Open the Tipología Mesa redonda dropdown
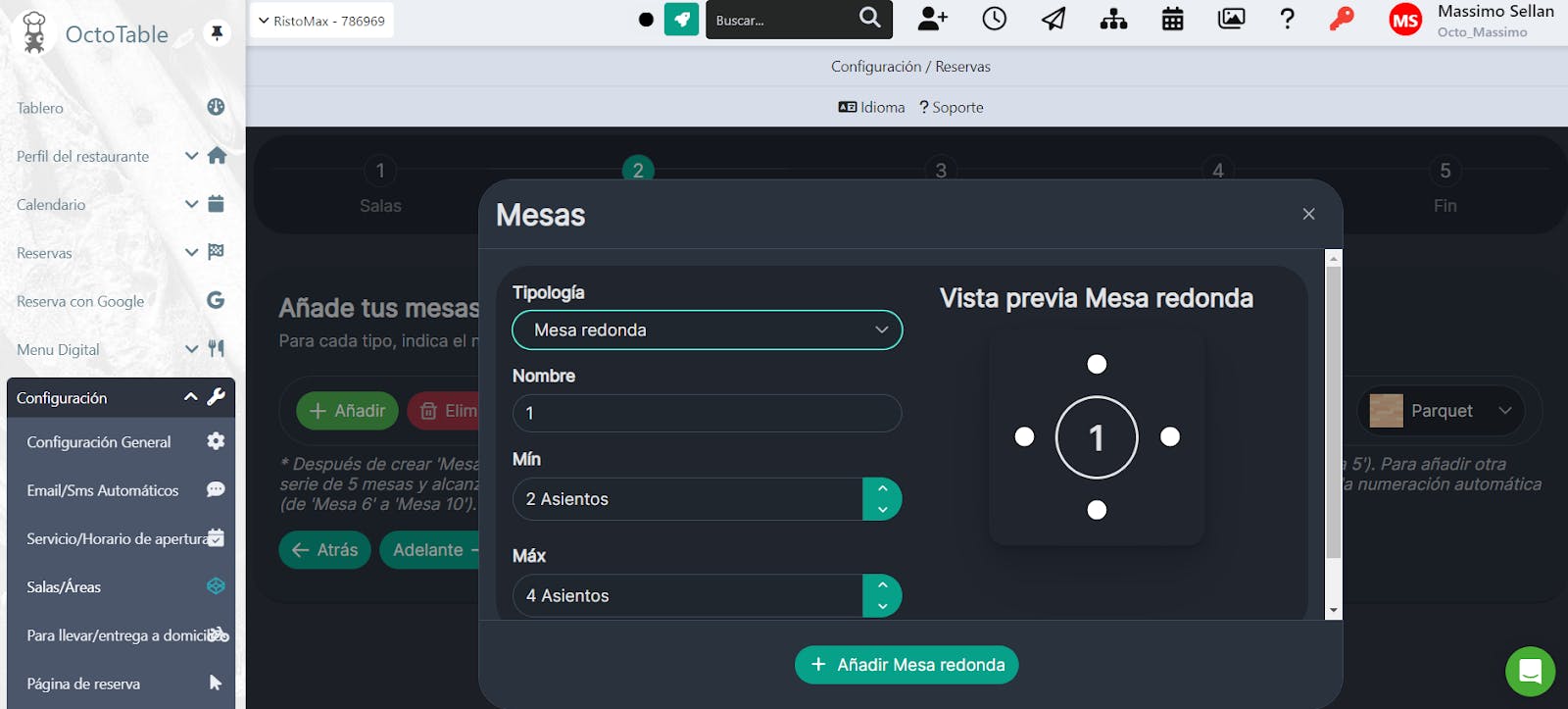 [707, 330]
